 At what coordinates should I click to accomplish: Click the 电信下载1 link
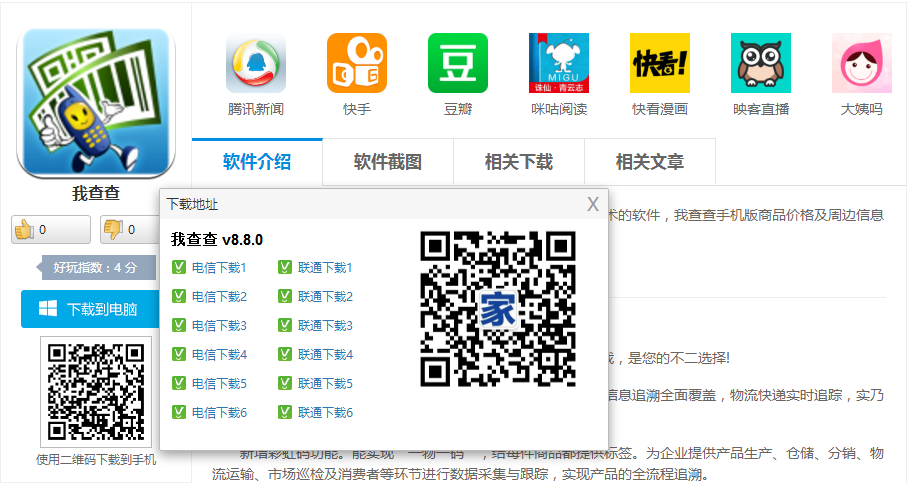[219, 268]
